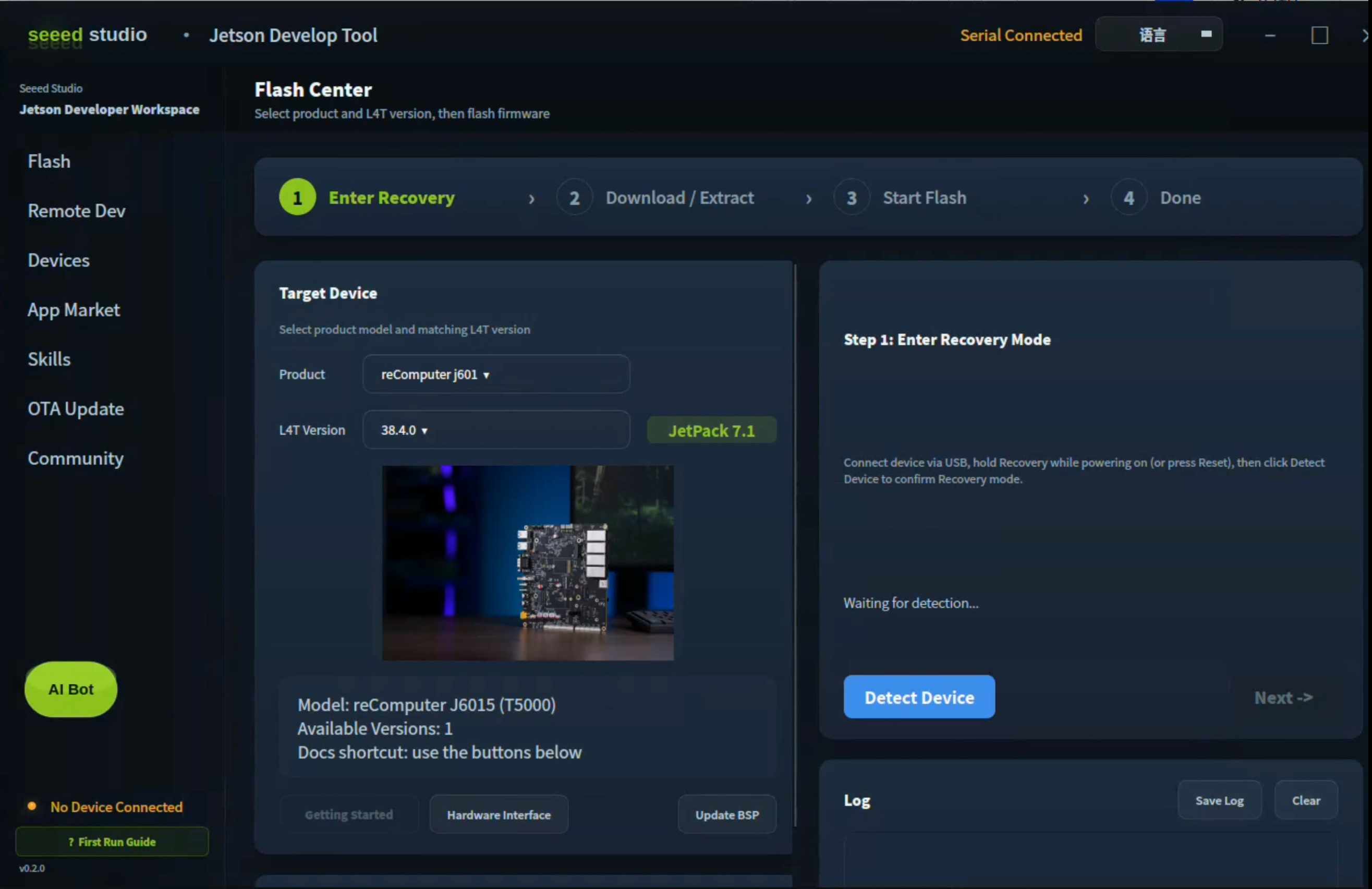Navigate to Community in sidebar

tap(76, 459)
